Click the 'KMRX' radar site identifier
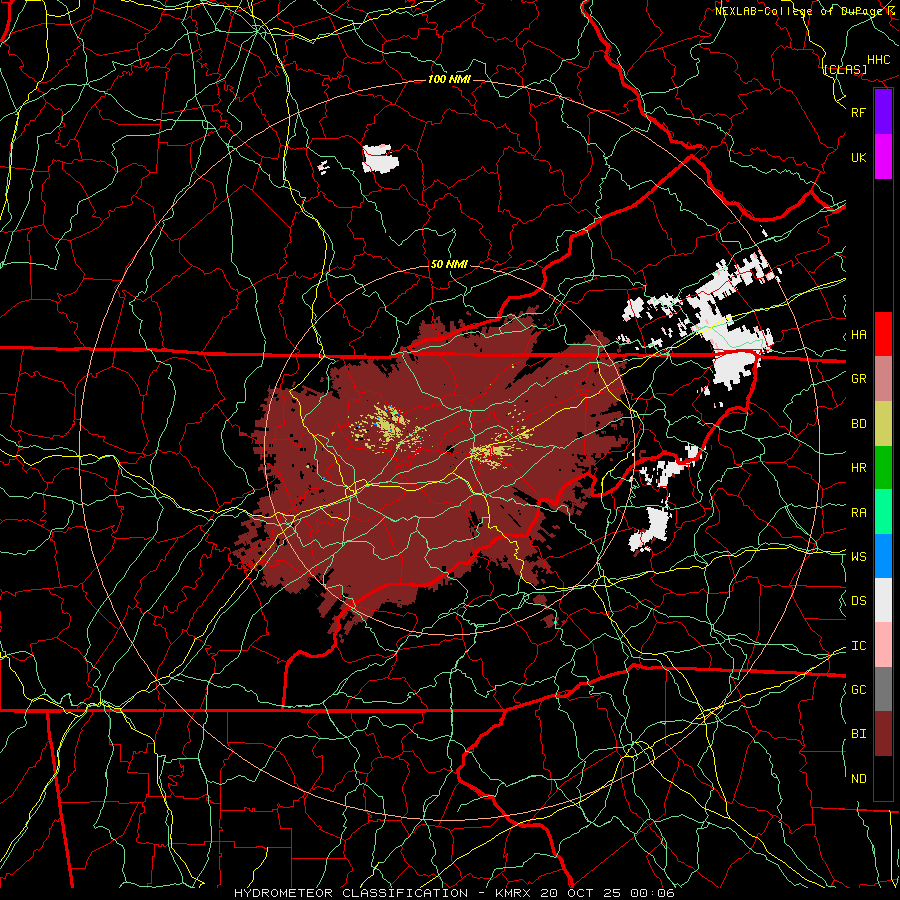The image size is (900, 900). 513,893
